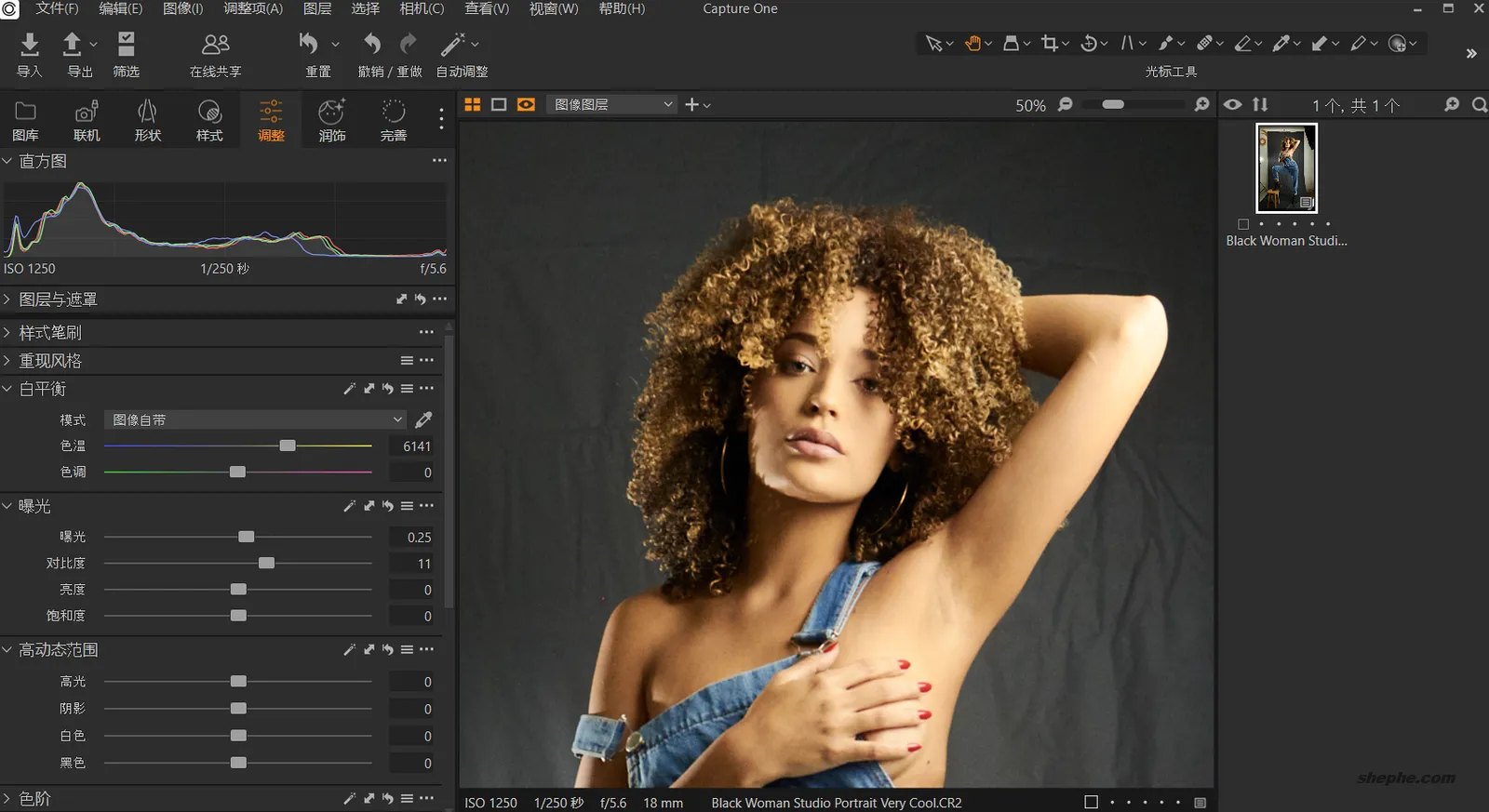
Task: Switch to single image viewer mode
Action: pos(499,105)
